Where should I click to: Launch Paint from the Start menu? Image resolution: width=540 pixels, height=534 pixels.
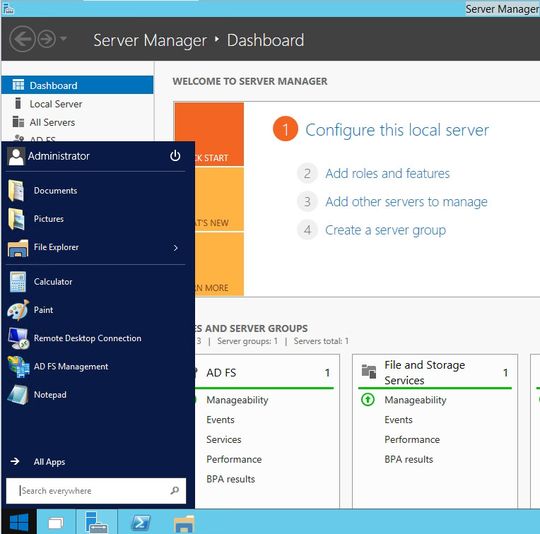tap(95, 310)
